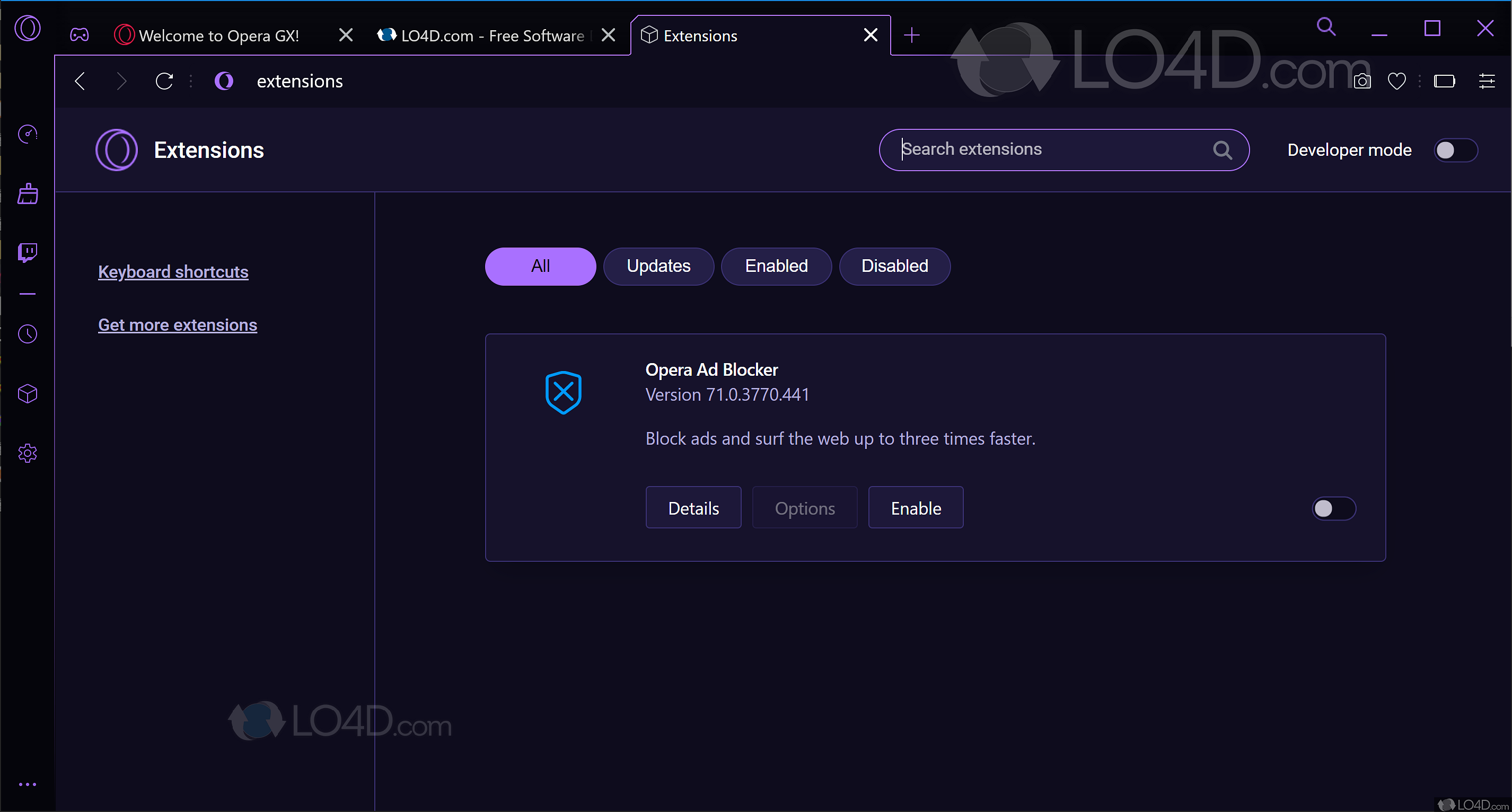Open Settings with the gear icon
This screenshot has height=812, width=1512.
28,453
